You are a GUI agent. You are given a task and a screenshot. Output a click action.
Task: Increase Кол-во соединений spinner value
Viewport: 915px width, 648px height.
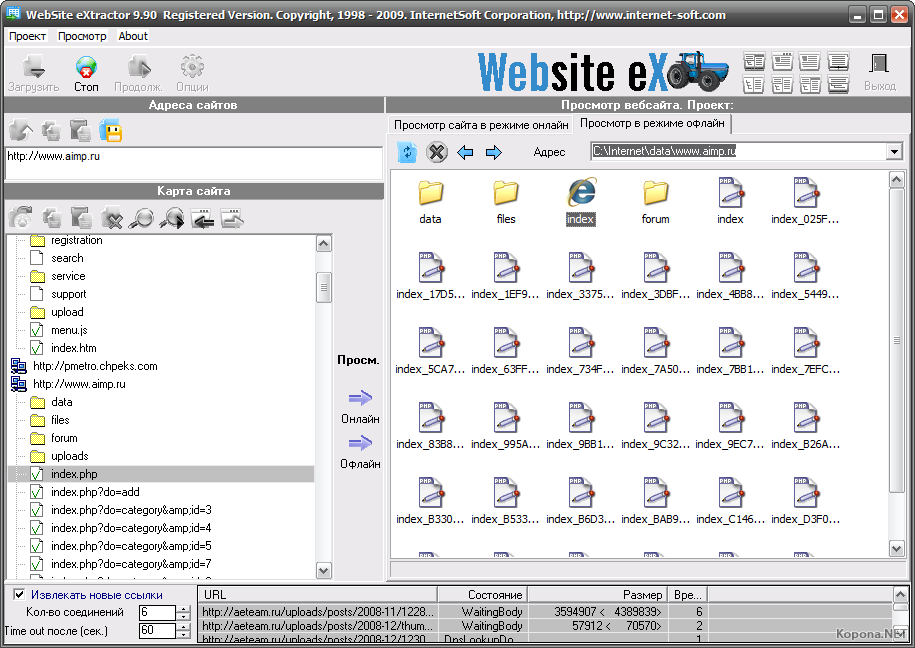coord(183,609)
